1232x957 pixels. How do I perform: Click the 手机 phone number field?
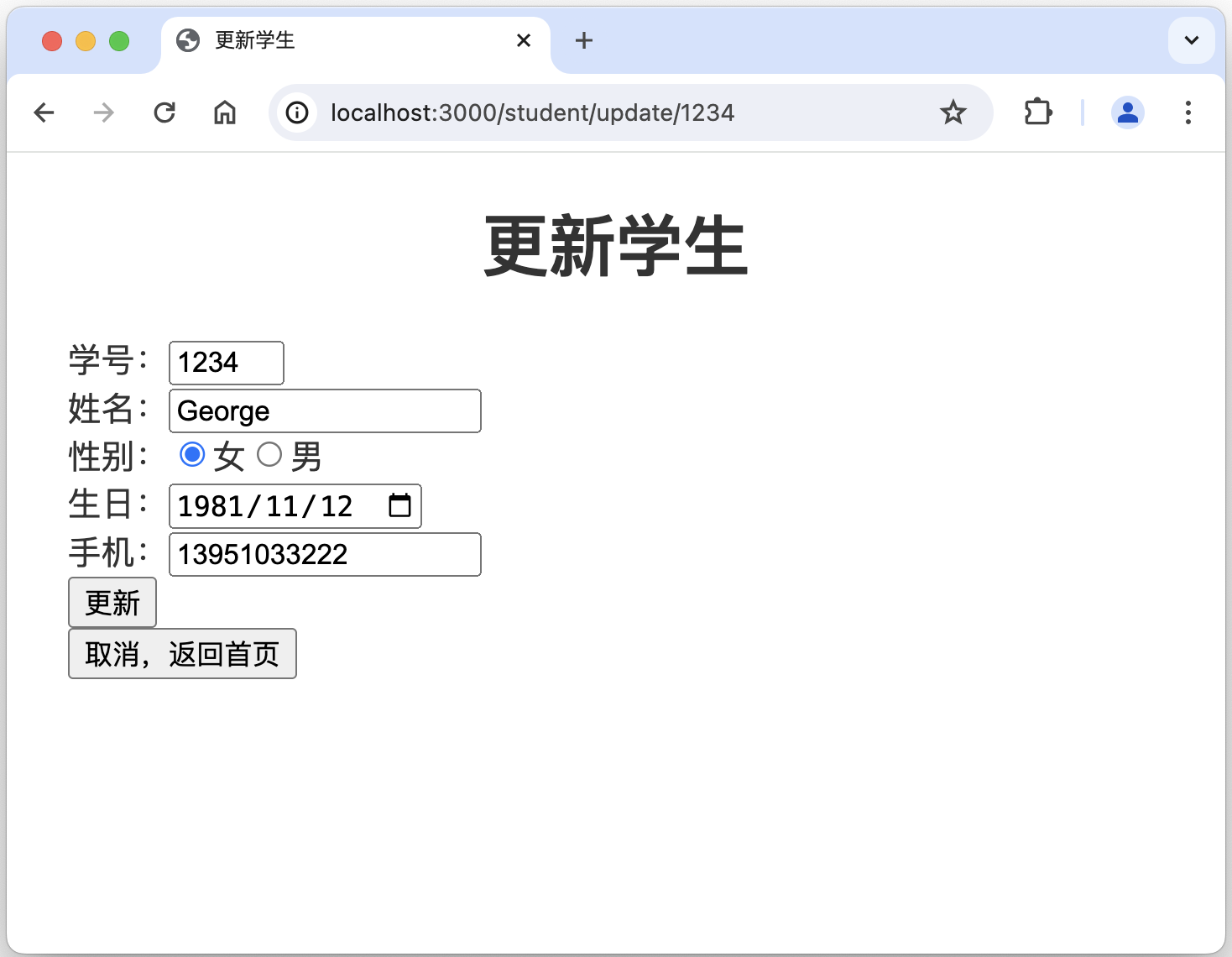click(325, 555)
